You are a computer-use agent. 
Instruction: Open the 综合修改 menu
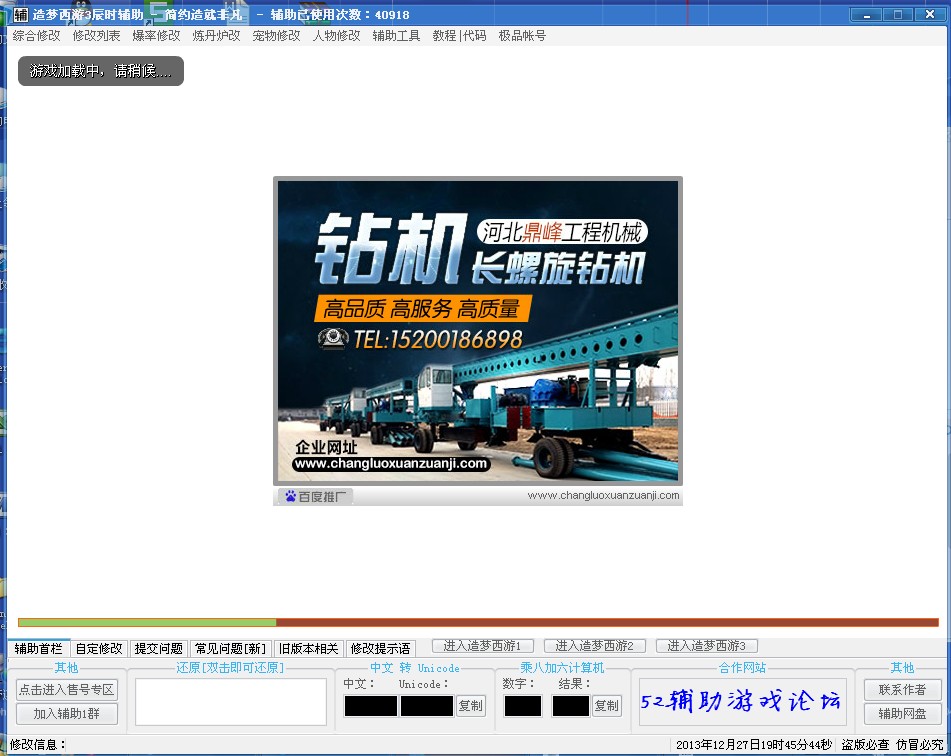[x=36, y=36]
